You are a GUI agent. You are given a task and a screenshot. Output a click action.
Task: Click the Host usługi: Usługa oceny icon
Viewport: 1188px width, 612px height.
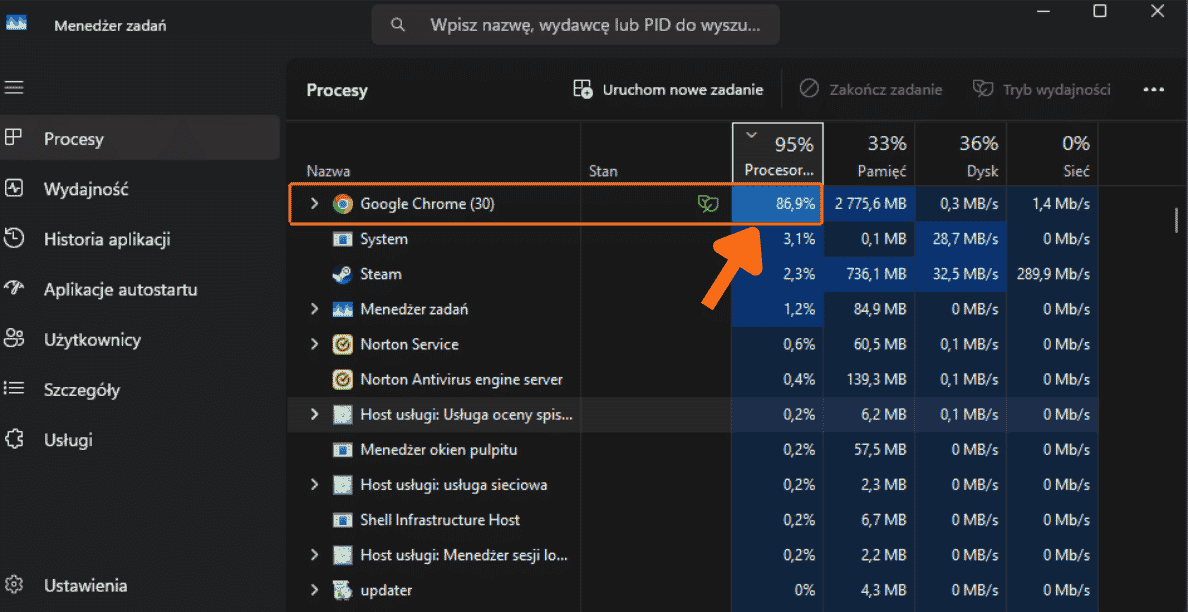coord(342,414)
